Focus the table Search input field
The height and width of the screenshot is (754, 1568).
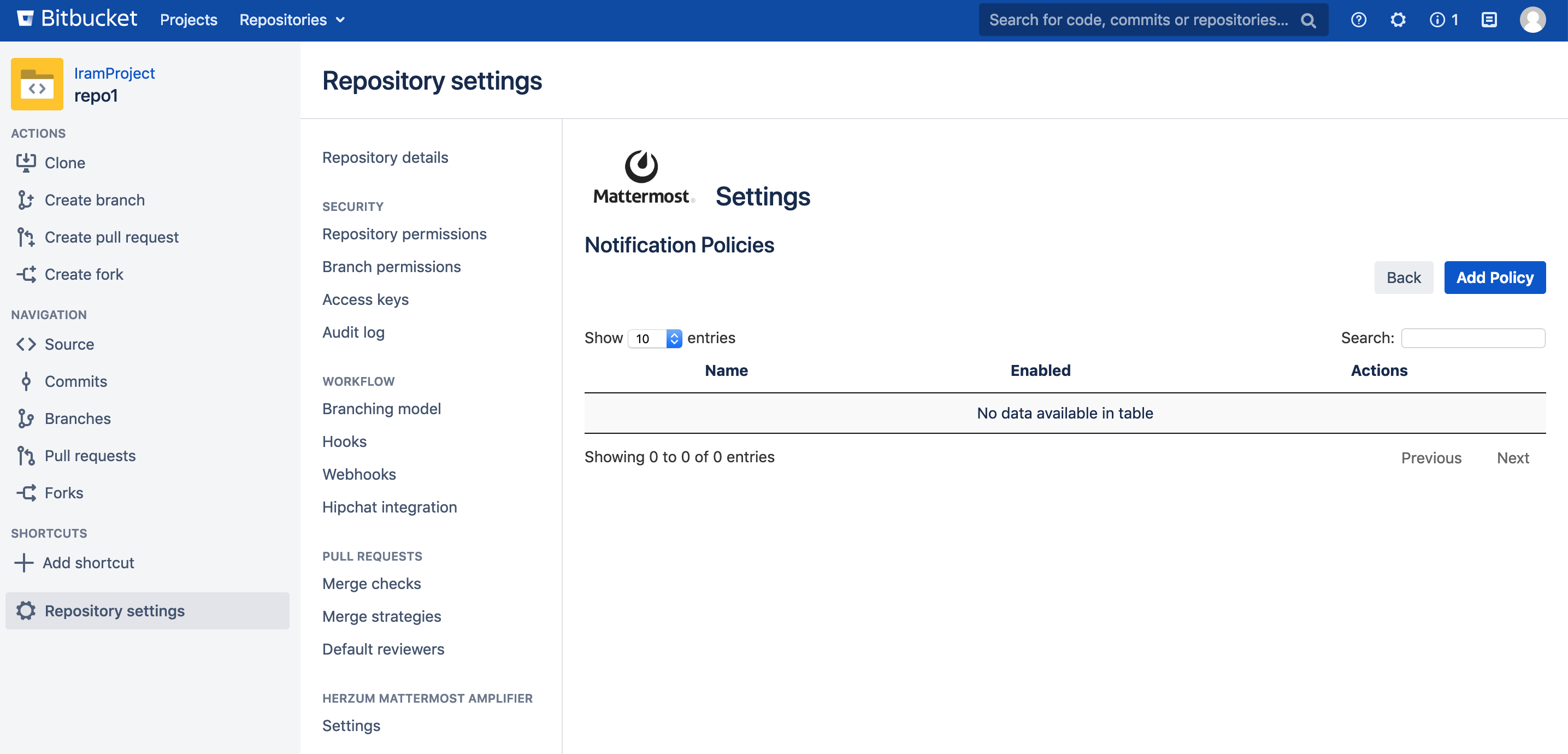(1472, 338)
